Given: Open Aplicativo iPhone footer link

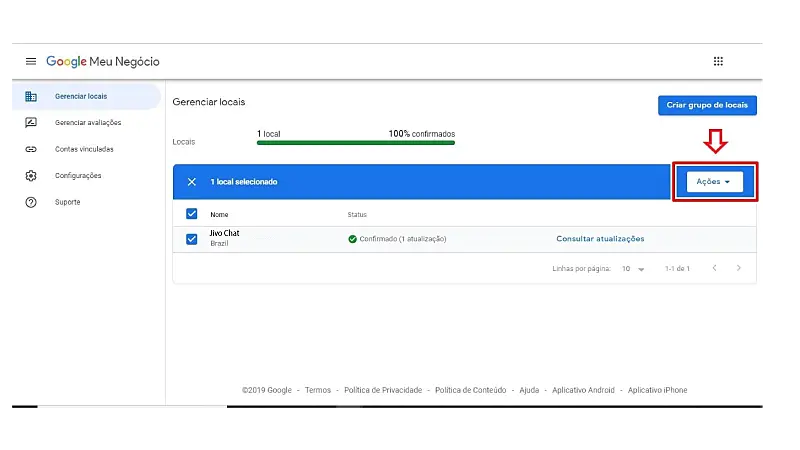Looking at the screenshot, I should click(657, 390).
